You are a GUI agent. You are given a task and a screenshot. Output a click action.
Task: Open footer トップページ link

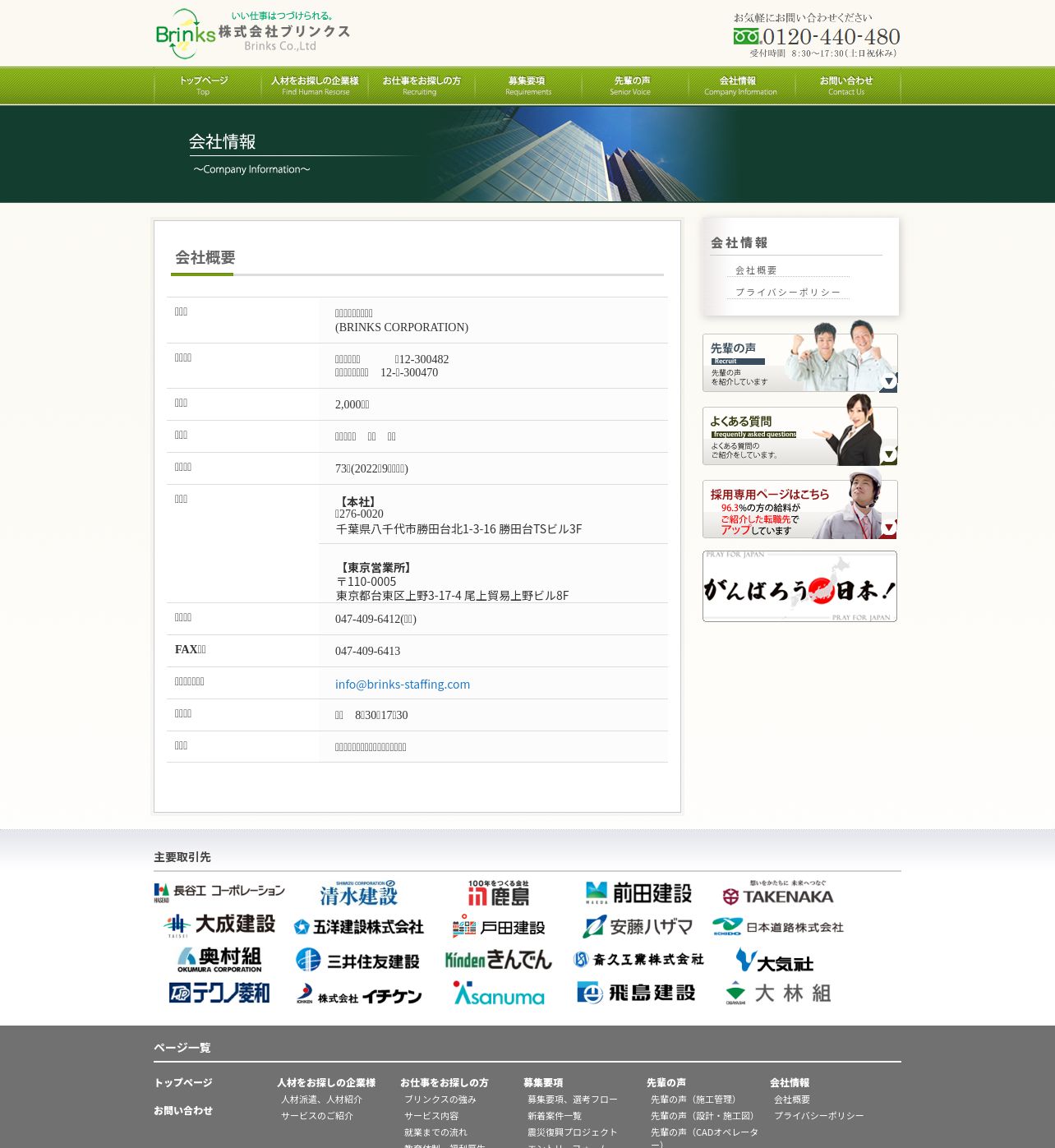pyautogui.click(x=183, y=1082)
